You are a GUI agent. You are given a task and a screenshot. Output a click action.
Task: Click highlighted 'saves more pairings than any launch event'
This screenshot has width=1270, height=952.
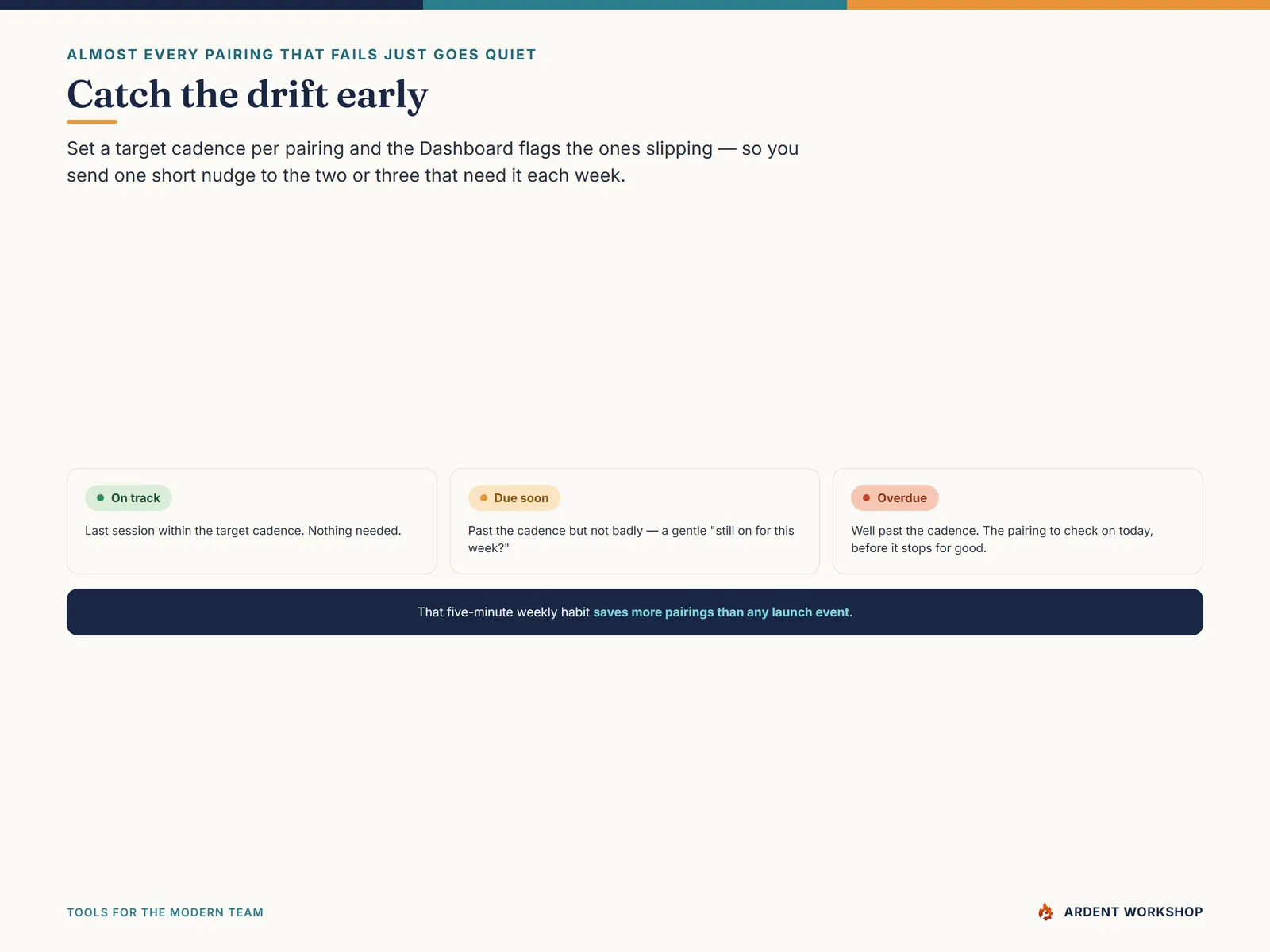722,612
